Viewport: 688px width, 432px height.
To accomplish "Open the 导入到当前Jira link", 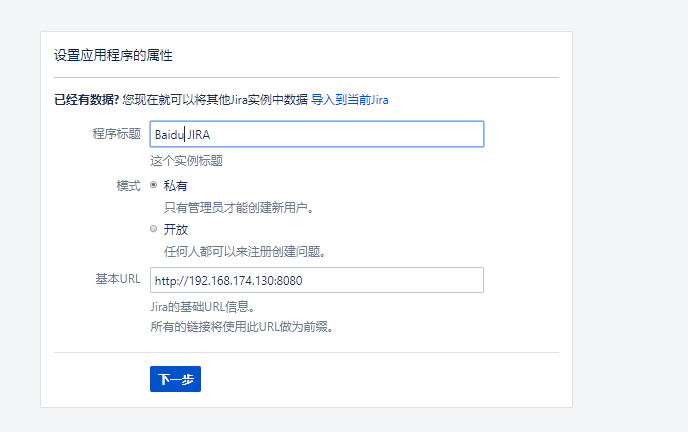I will click(350, 100).
